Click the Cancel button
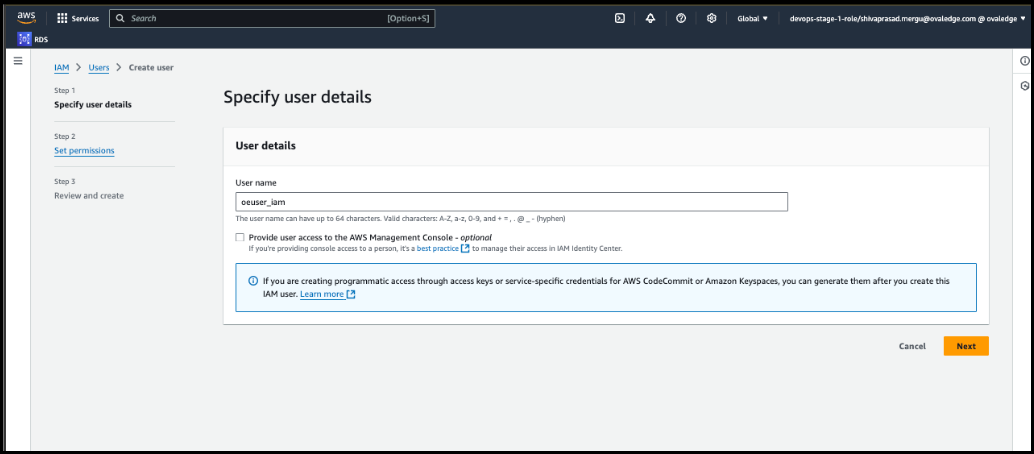Viewport: 1034px width, 454px height. pos(912,346)
